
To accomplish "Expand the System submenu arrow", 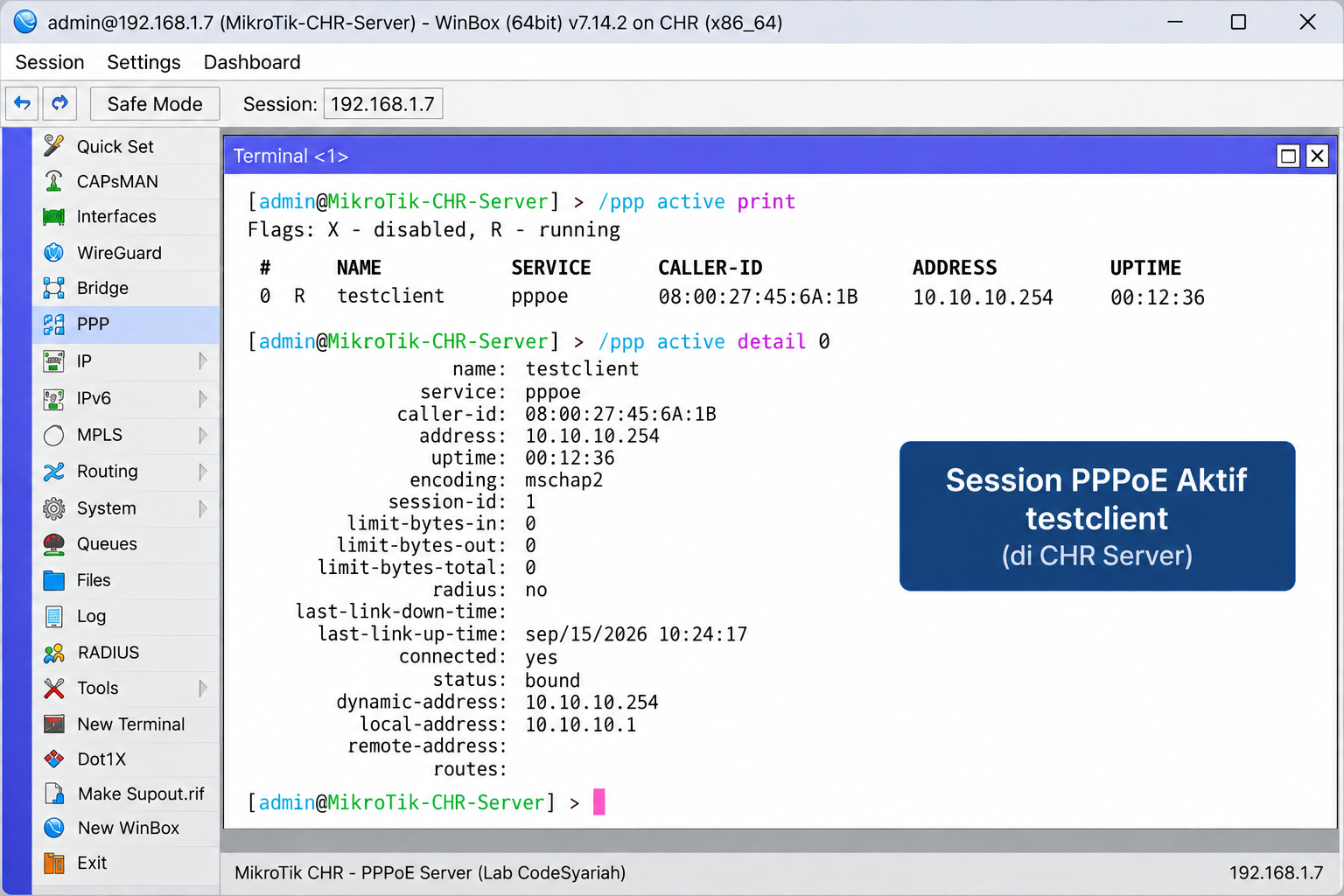I will pyautogui.click(x=203, y=508).
